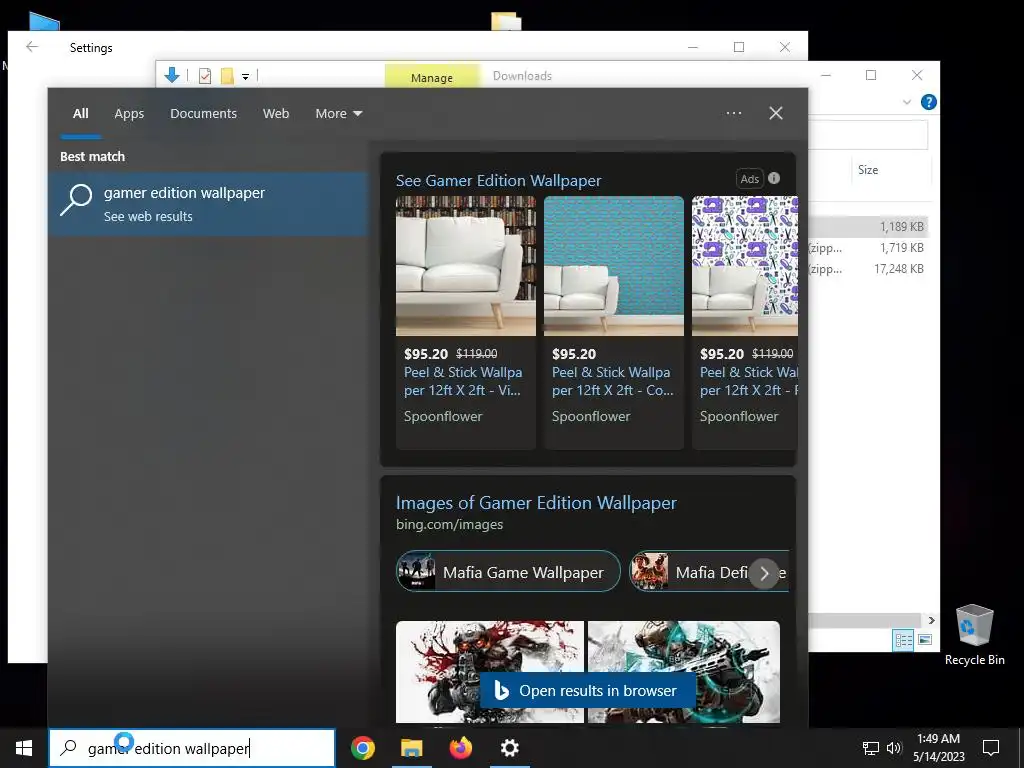Launch Google Chrome from the taskbar
1024x768 pixels.
(x=363, y=748)
